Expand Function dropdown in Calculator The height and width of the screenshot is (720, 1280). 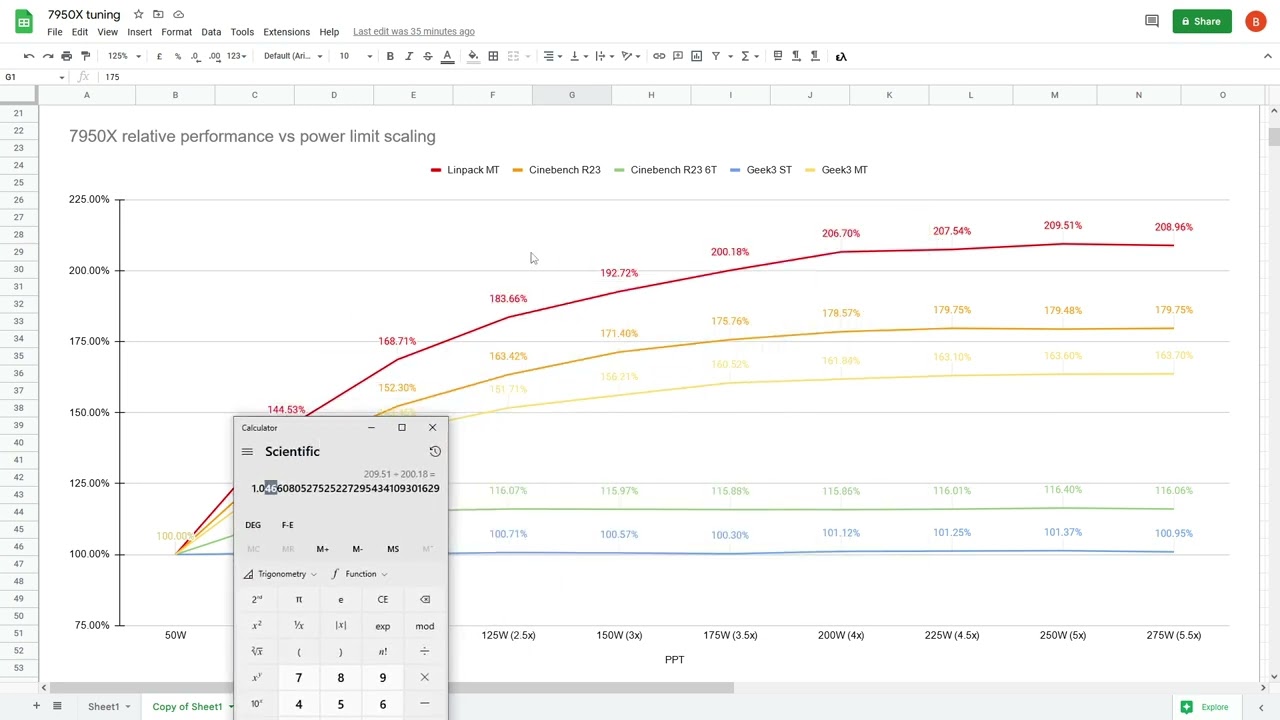(359, 574)
